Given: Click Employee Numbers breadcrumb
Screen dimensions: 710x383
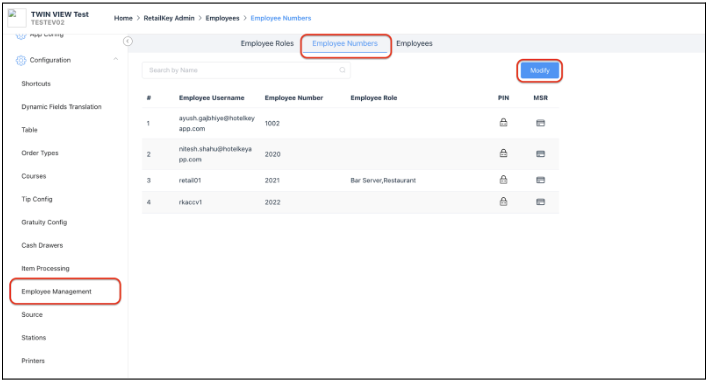Looking at the screenshot, I should 281,18.
